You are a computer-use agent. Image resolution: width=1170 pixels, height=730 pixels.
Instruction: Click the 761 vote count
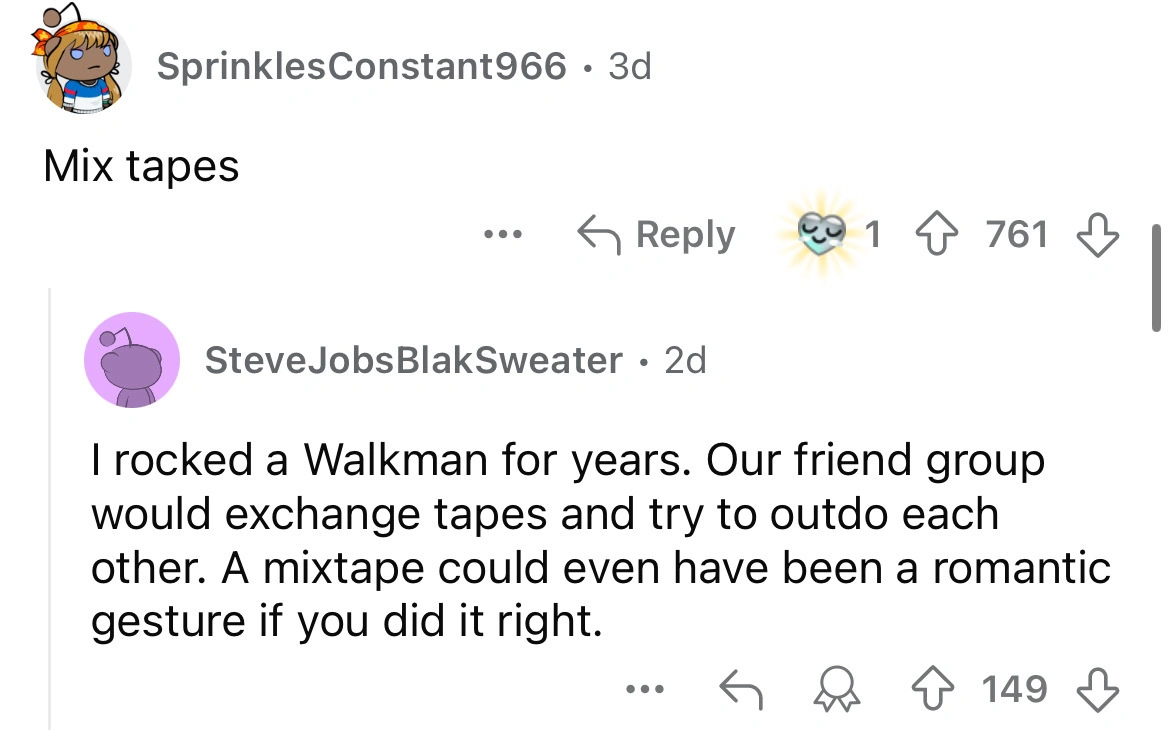point(1017,236)
